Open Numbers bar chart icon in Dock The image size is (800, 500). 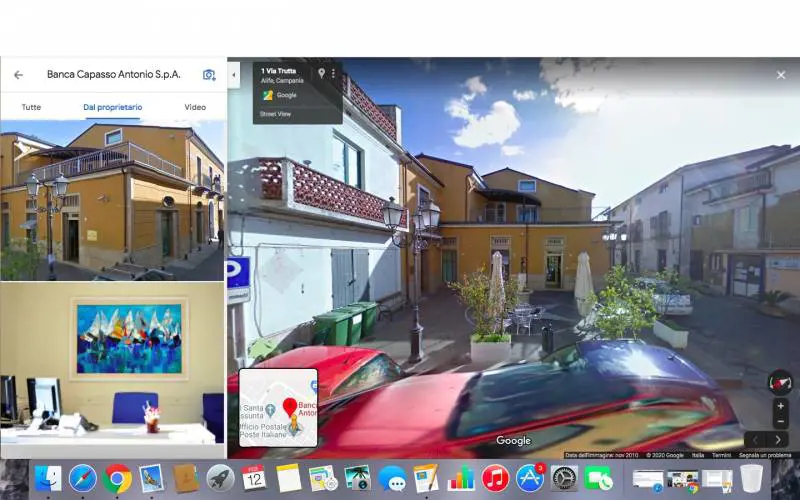(x=461, y=479)
